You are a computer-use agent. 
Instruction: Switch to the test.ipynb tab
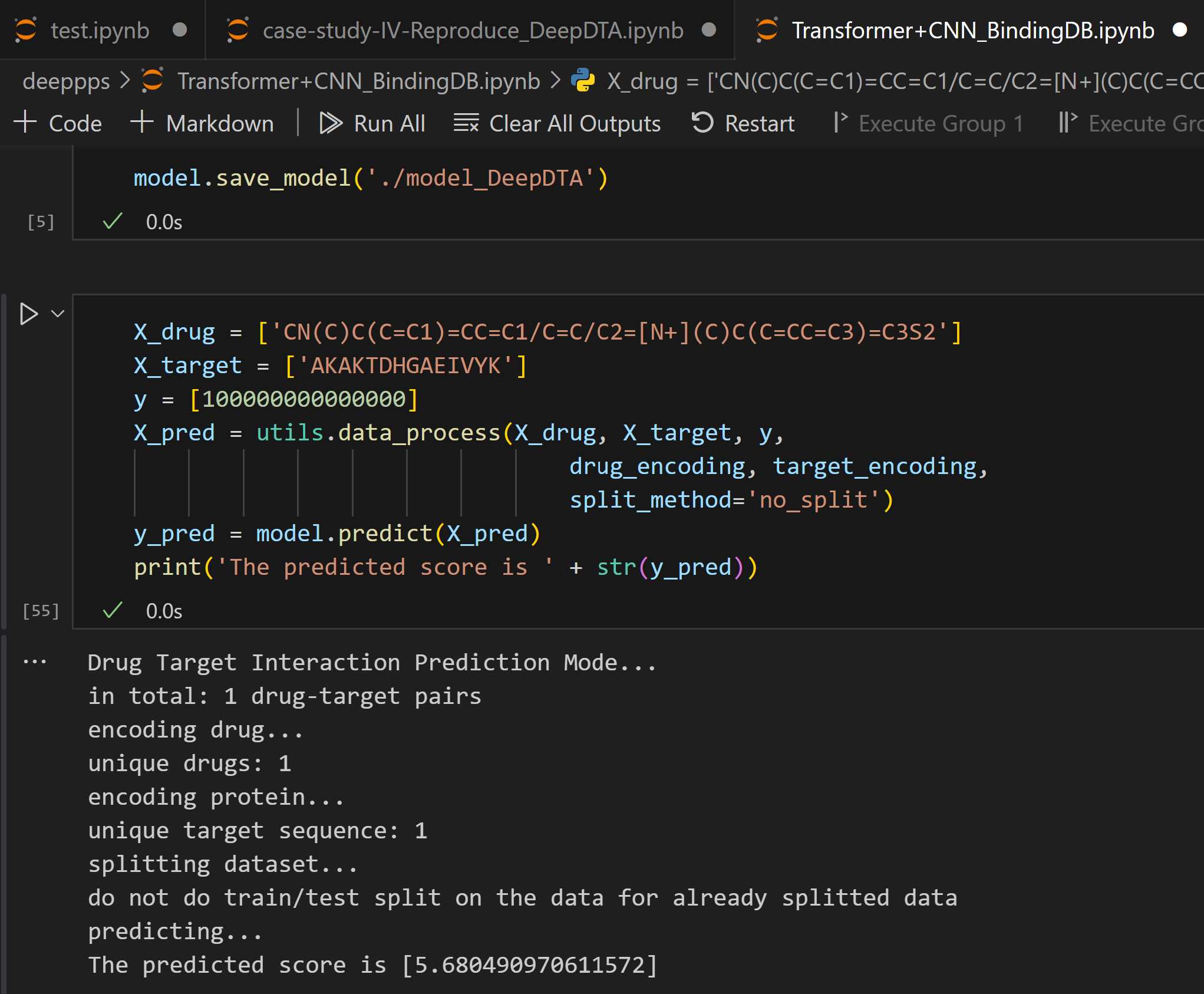[99, 30]
